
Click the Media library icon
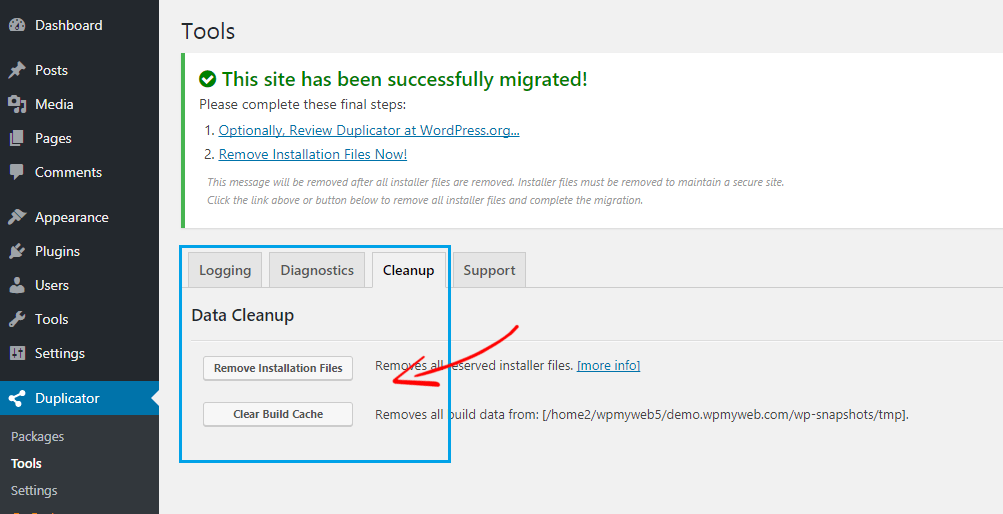(x=17, y=104)
